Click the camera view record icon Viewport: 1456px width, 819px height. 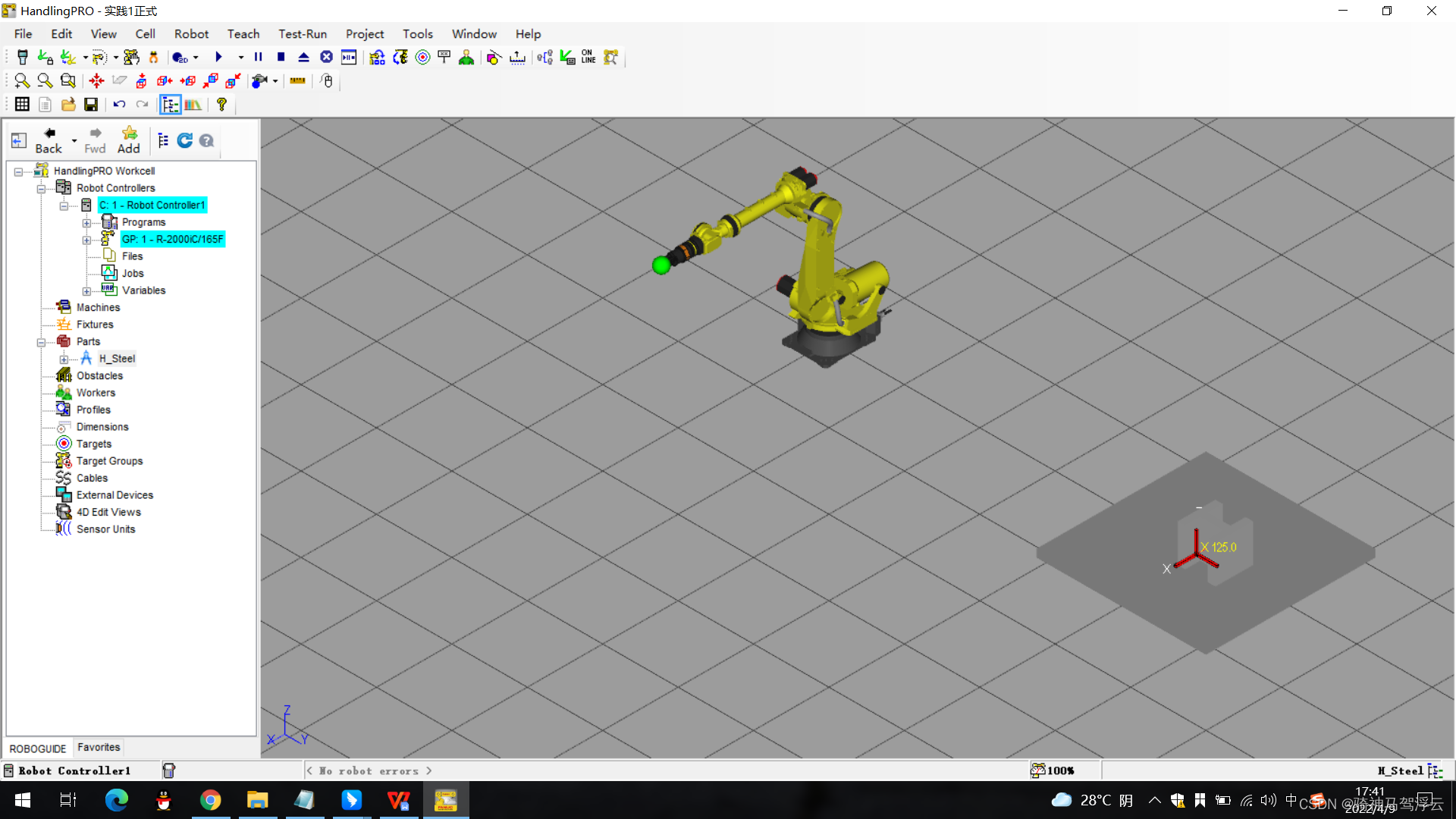click(x=259, y=80)
